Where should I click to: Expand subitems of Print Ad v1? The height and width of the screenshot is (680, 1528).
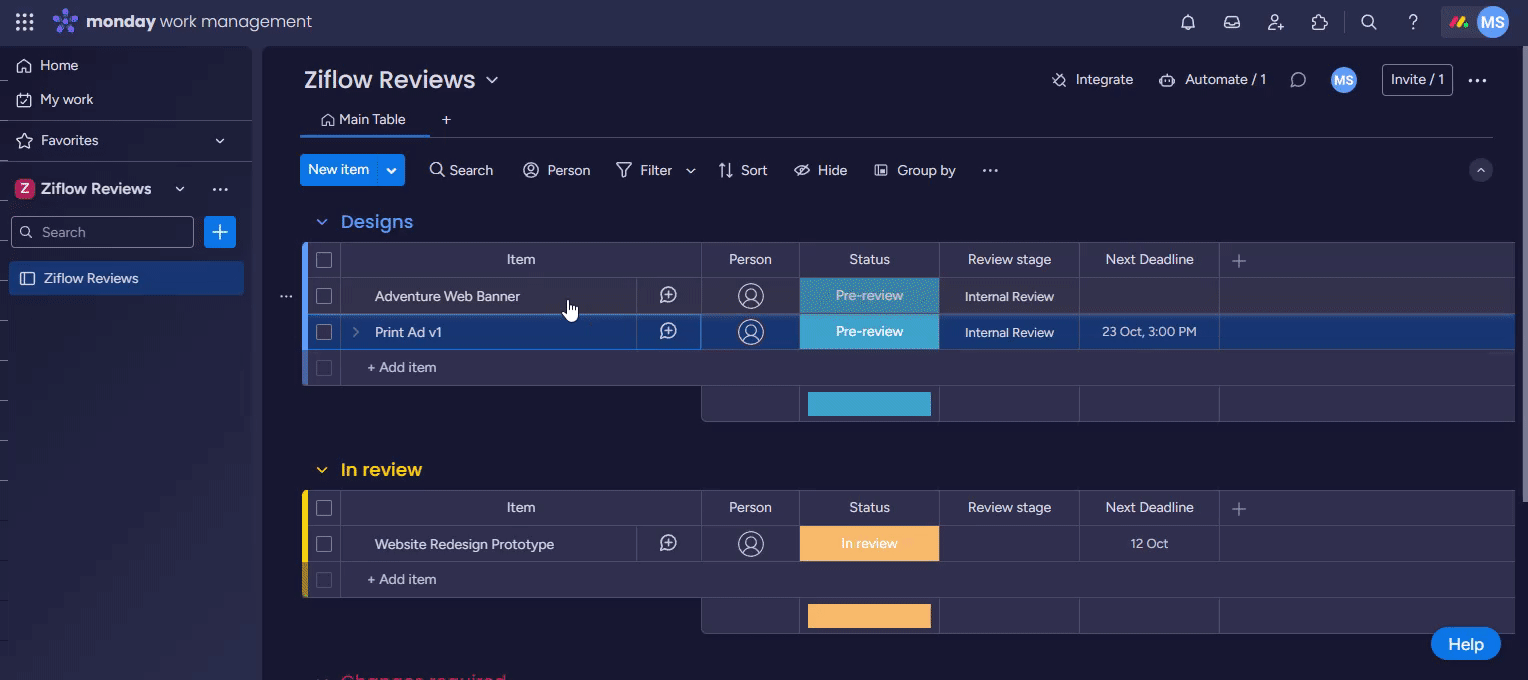[355, 332]
